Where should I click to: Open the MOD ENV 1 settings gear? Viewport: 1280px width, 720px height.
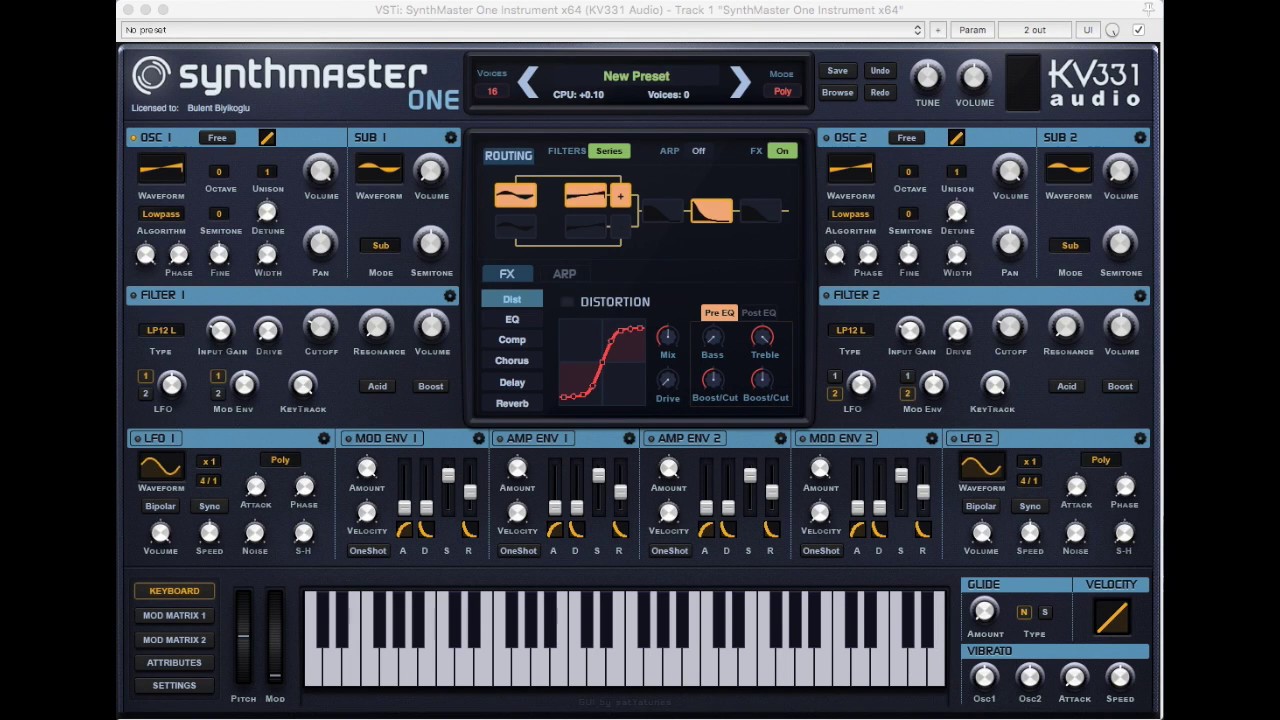[479, 438]
